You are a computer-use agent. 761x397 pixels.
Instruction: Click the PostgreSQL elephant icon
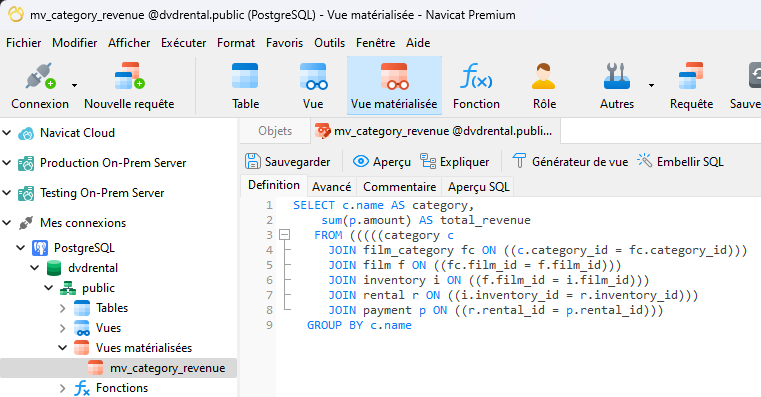(x=40, y=248)
